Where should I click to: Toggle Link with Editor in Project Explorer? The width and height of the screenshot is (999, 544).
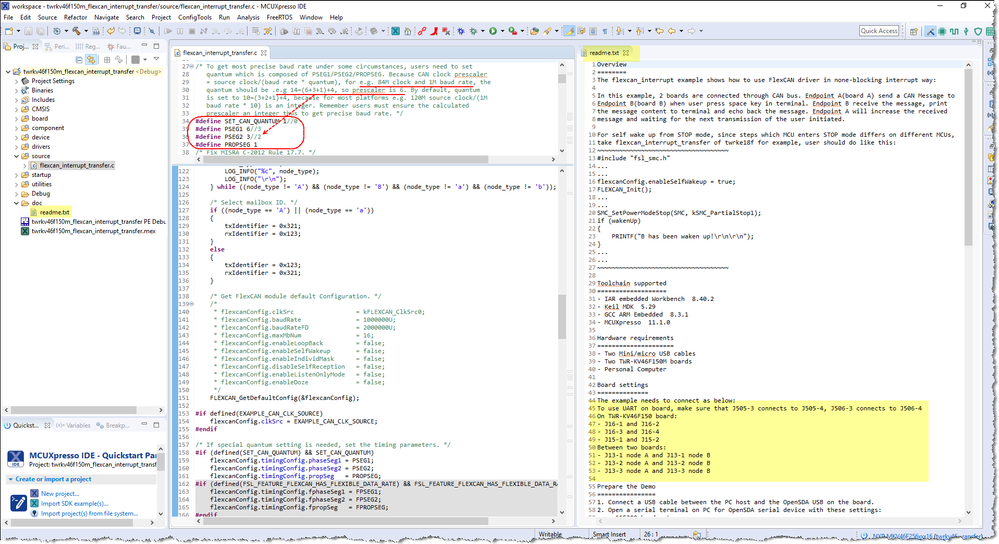91,59
